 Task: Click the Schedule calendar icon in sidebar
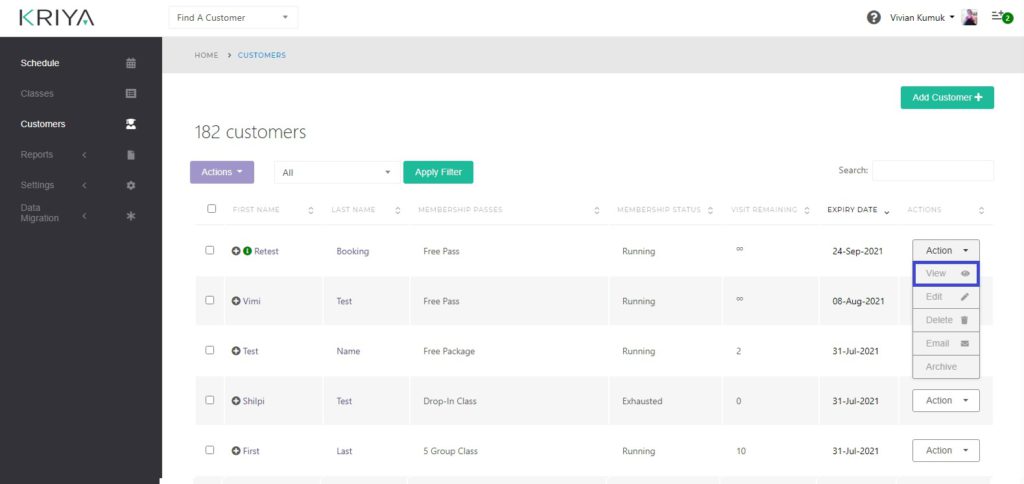(x=130, y=63)
